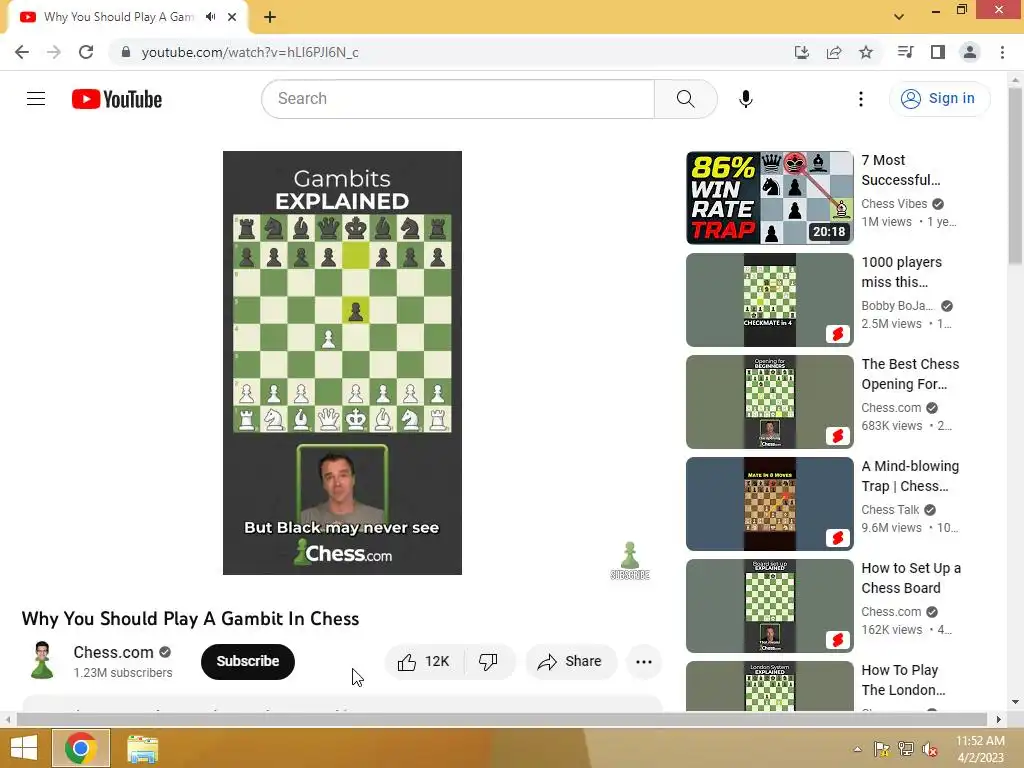Open 'How to Set Up a Chess Board' title

[x=911, y=578]
